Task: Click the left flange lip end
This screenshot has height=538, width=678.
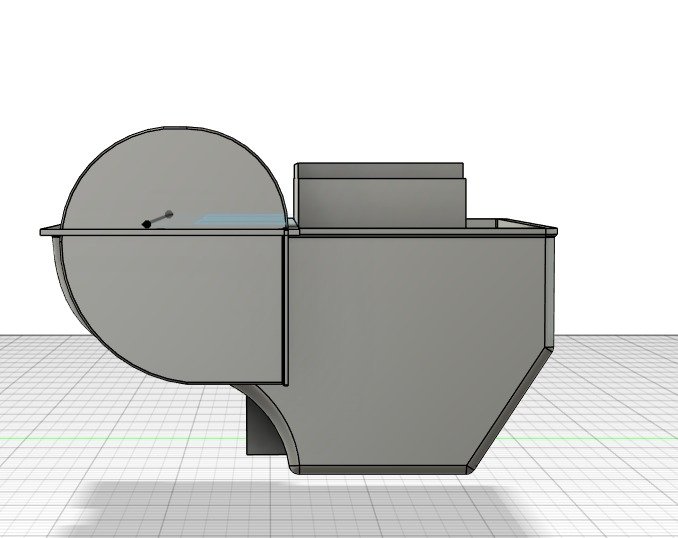Action: click(45, 232)
